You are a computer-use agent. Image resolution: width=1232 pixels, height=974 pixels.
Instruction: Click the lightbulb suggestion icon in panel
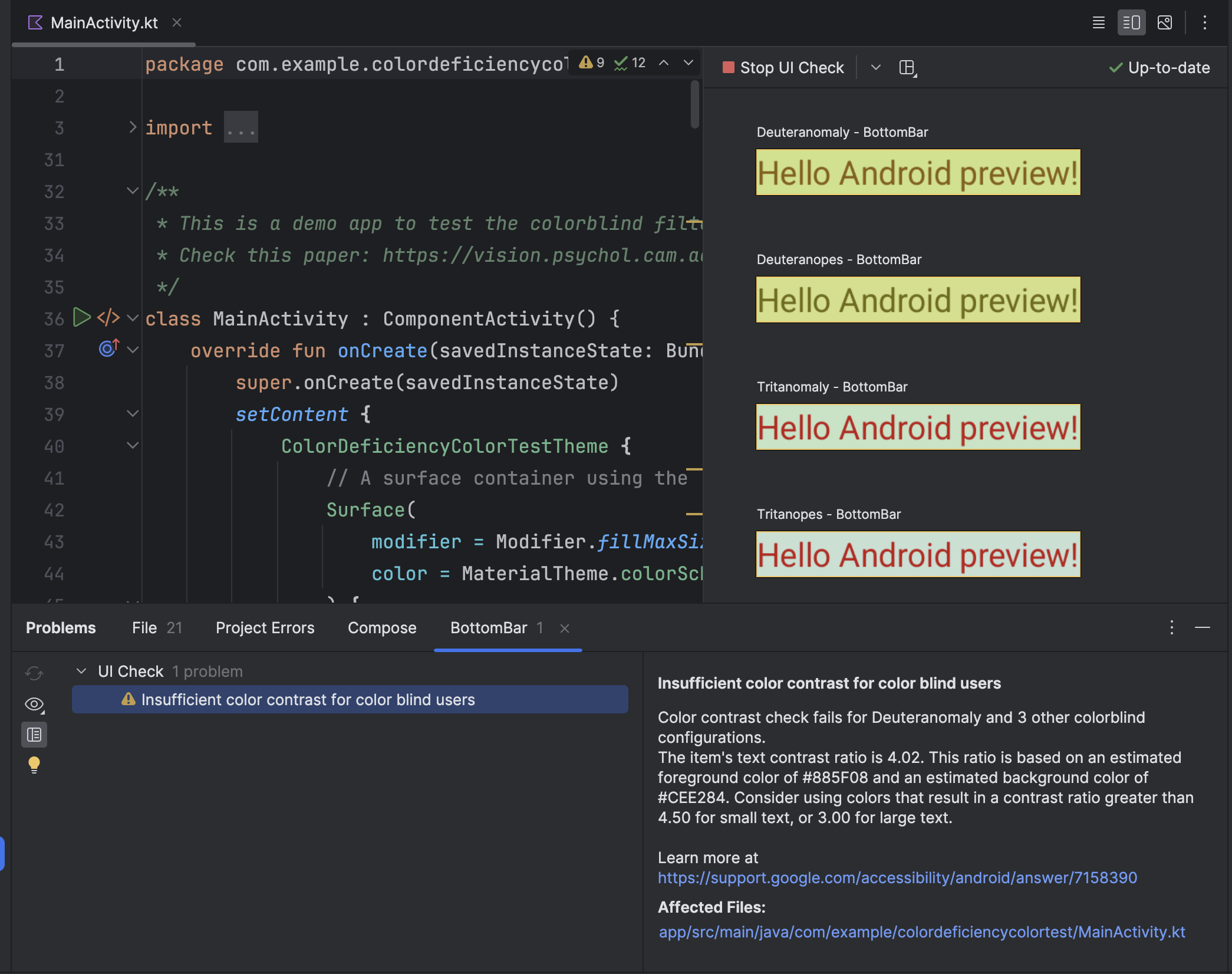click(x=34, y=765)
